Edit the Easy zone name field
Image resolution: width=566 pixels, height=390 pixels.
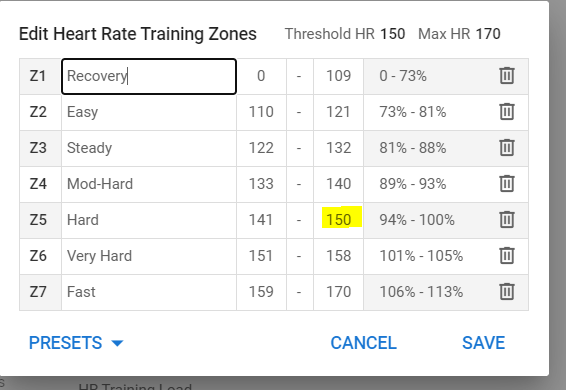149,112
